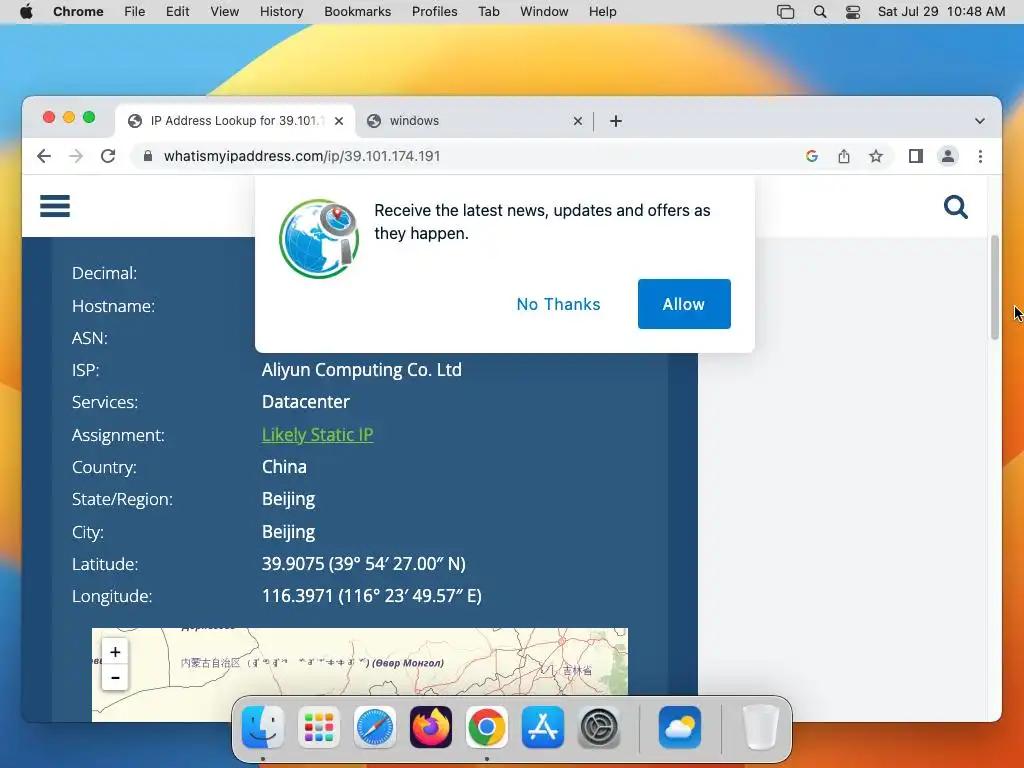Screen dimensions: 1024x768
Task: Close the windows tab
Action: [x=577, y=121]
